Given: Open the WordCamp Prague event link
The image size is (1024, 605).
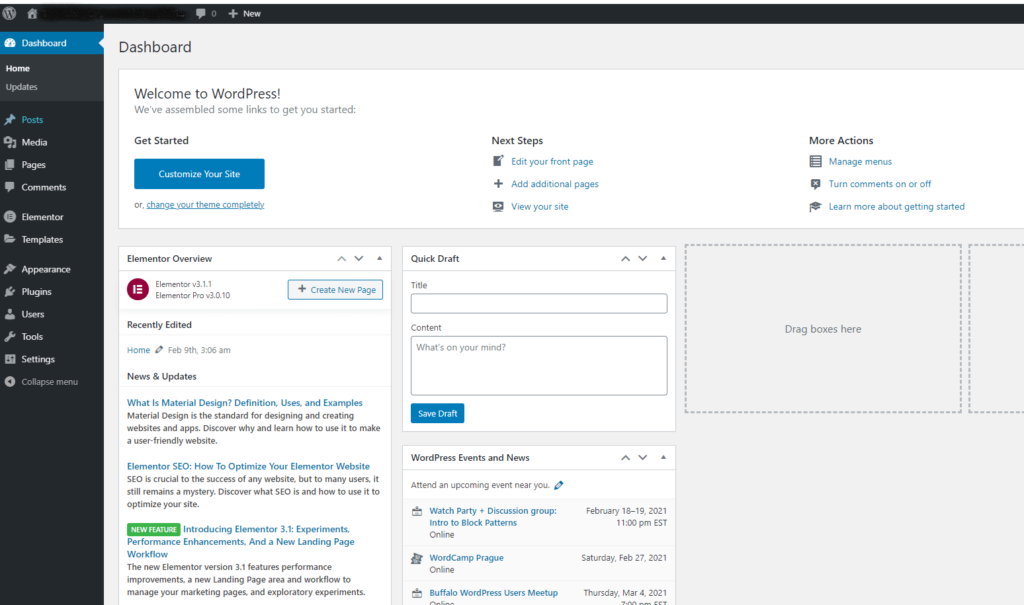Looking at the screenshot, I should 466,558.
